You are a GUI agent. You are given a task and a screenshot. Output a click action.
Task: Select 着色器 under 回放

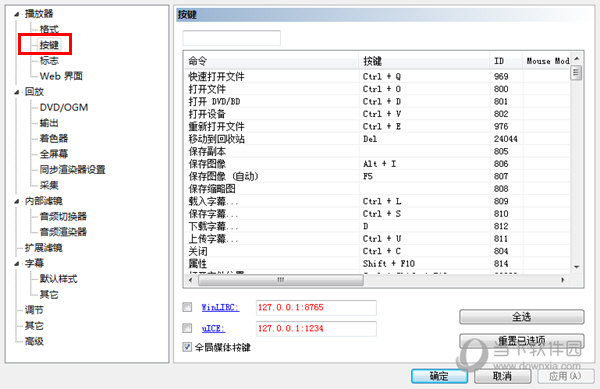pos(54,138)
